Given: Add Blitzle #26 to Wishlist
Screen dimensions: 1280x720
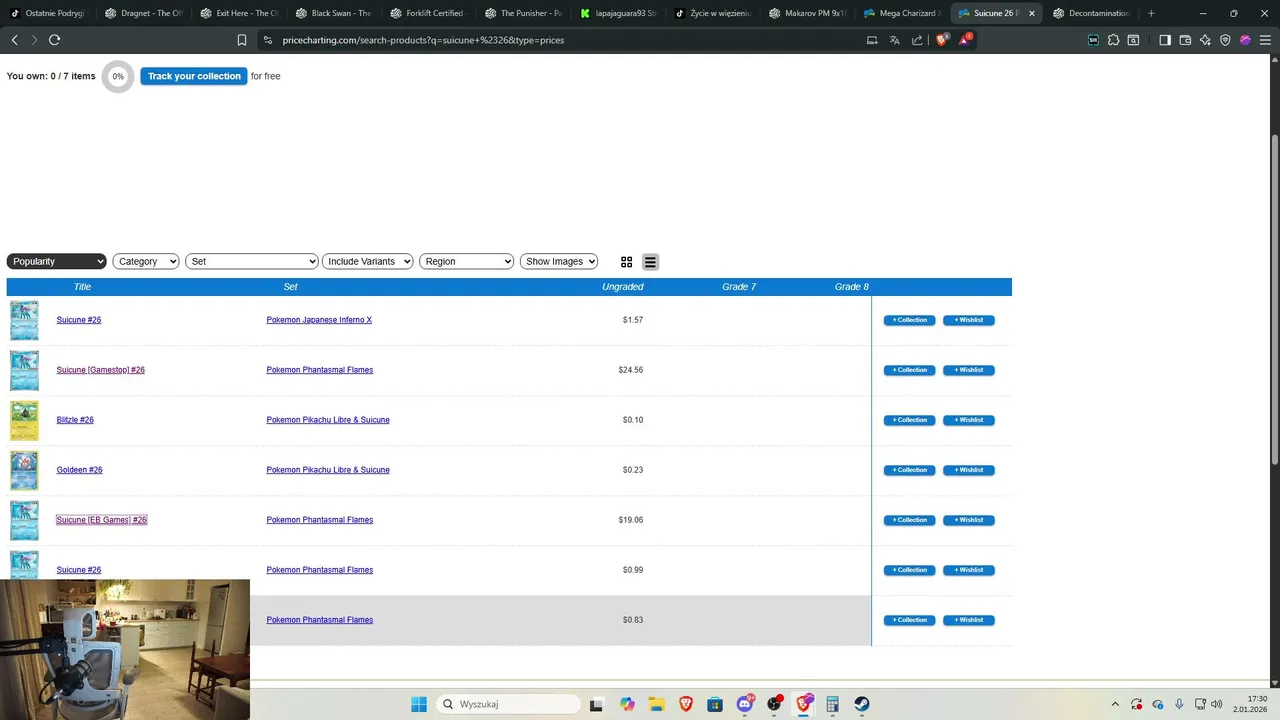Looking at the screenshot, I should point(968,420).
